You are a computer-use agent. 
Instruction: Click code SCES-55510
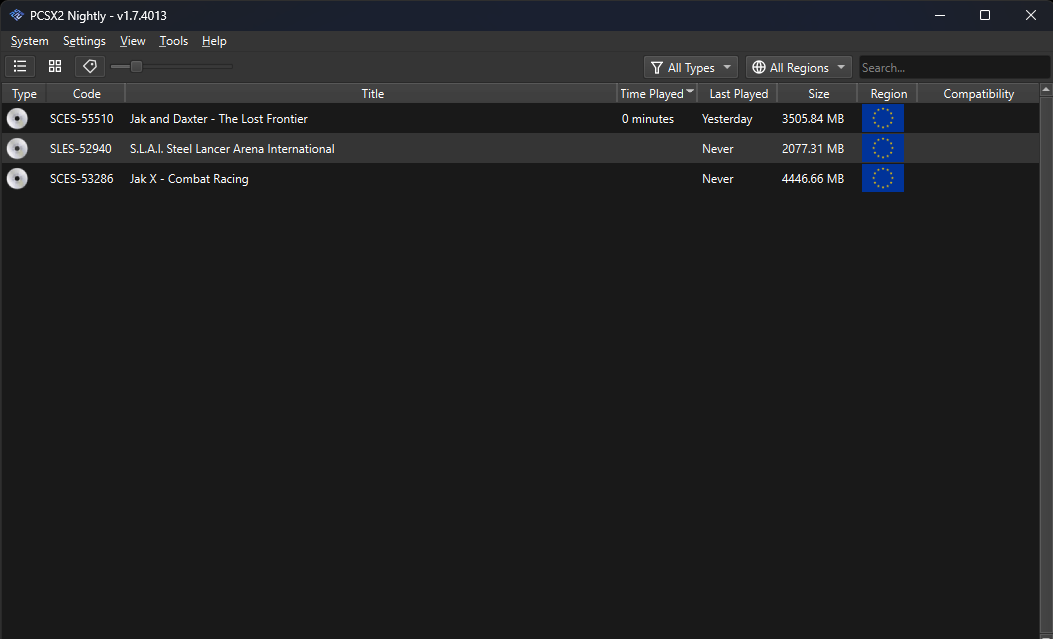[82, 119]
